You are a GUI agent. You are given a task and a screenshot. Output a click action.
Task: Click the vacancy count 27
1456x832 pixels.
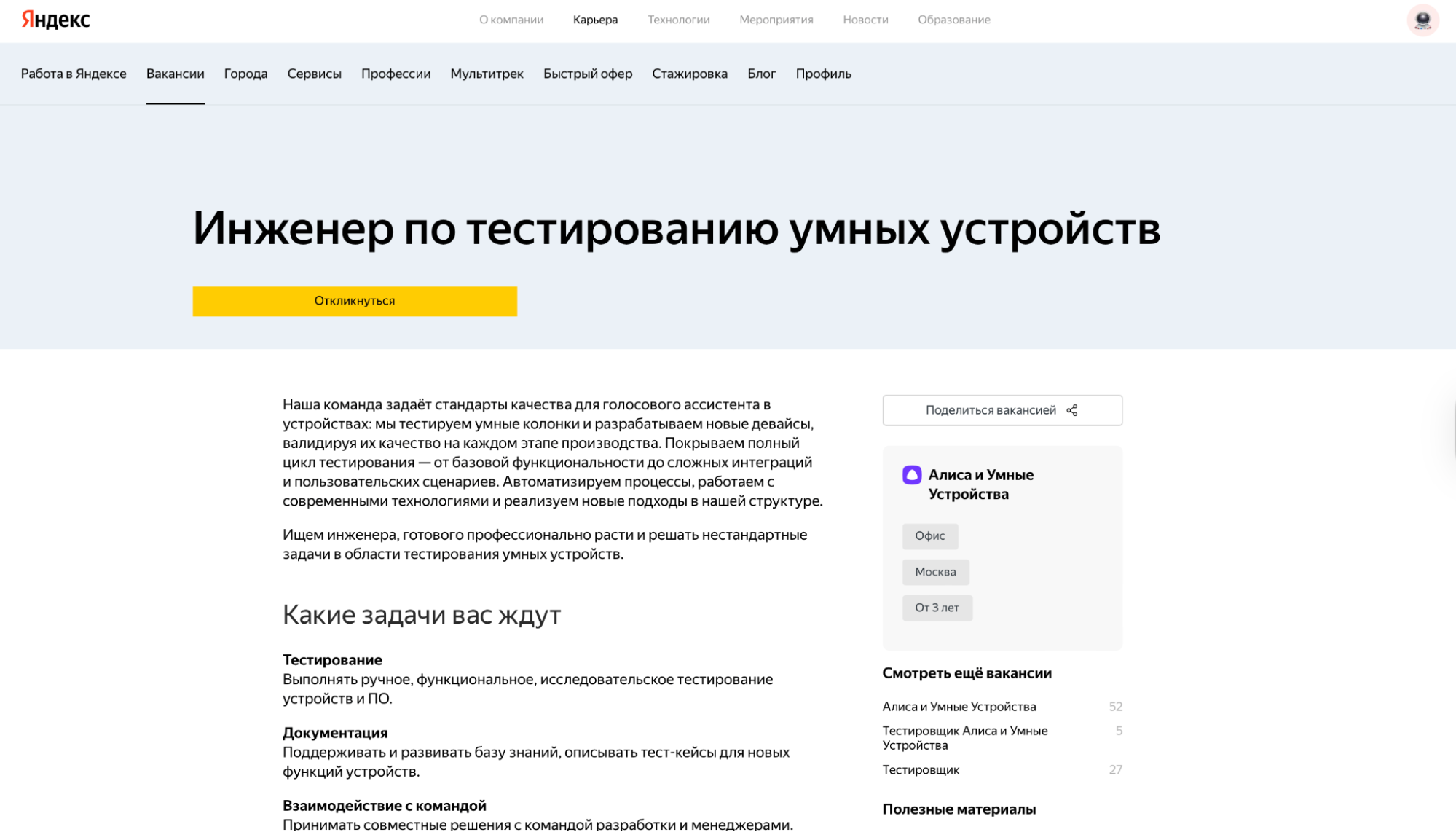[x=1115, y=770]
